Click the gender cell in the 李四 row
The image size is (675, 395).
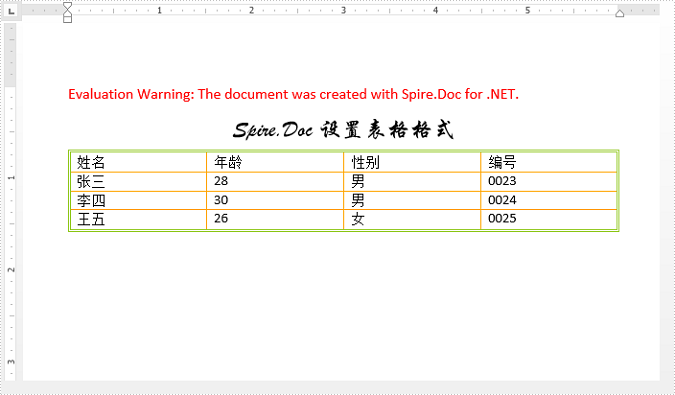coord(412,201)
